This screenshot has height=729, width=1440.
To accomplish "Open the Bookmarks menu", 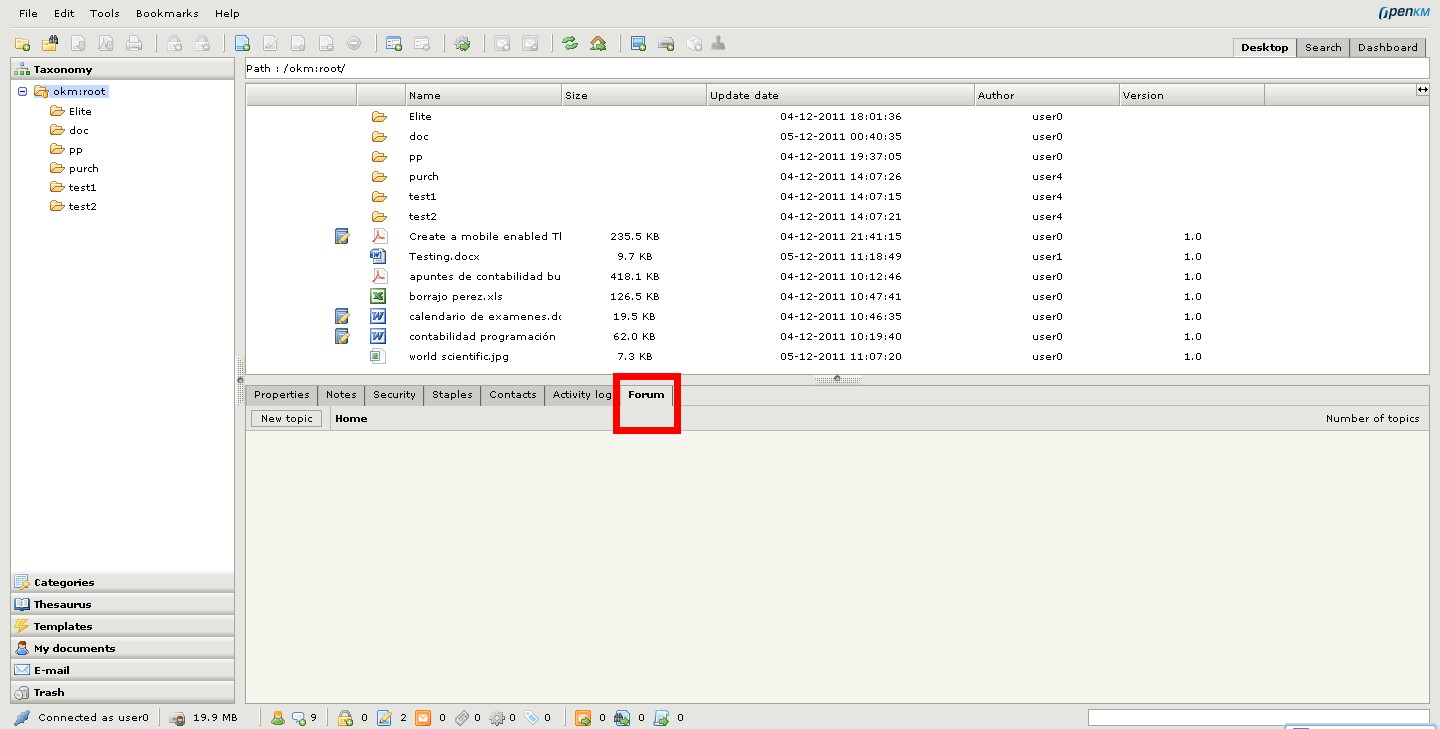I will (167, 14).
